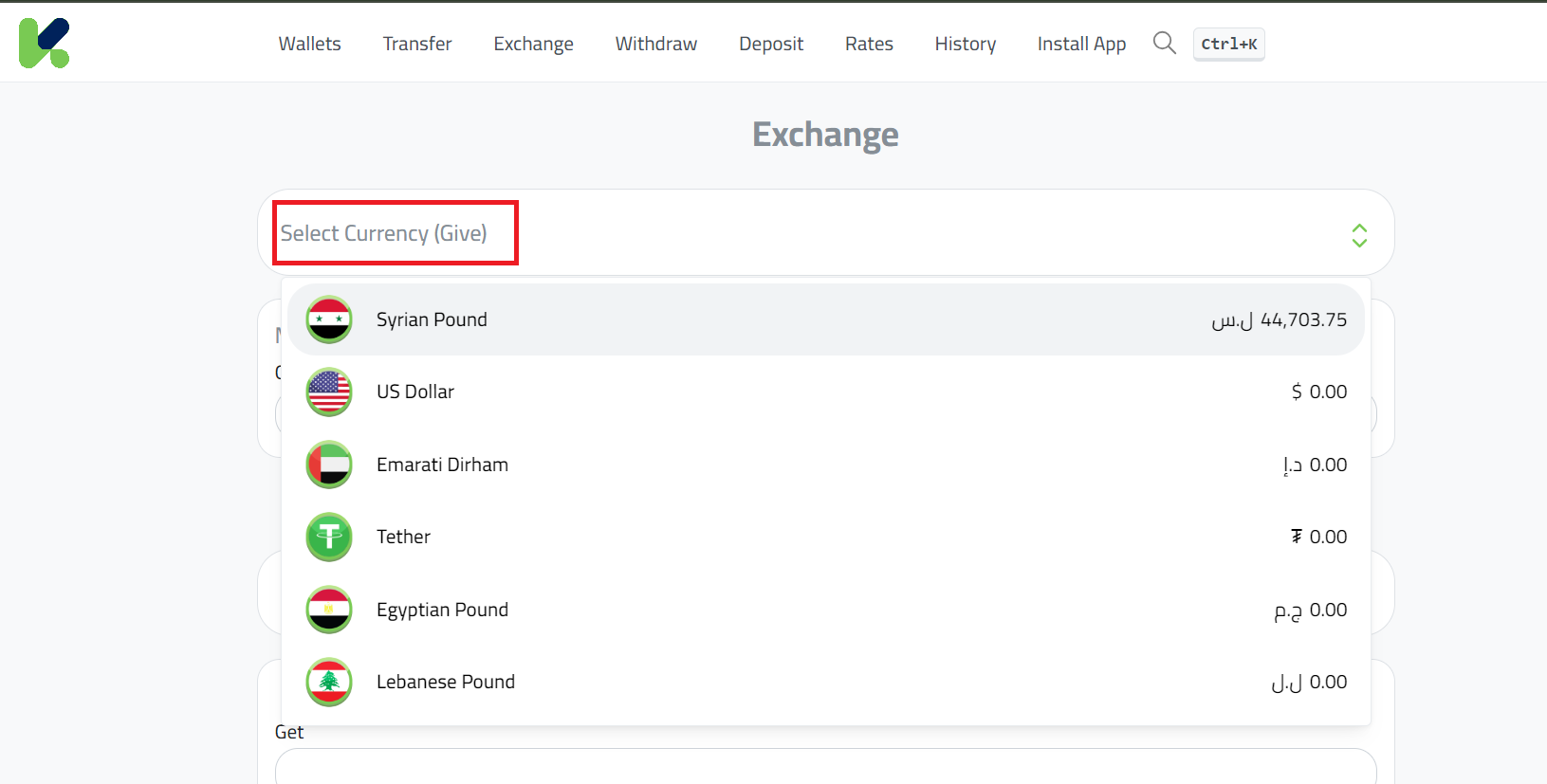Image resolution: width=1547 pixels, height=784 pixels.
Task: Click the Egyptian Pound ج.م 0.00 balance
Action: click(1311, 611)
